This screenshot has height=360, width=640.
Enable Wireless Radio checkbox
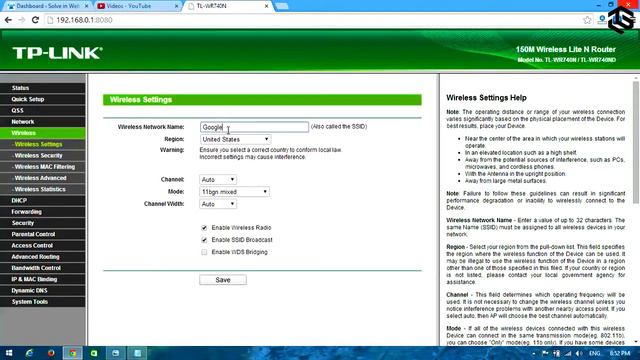coord(204,228)
